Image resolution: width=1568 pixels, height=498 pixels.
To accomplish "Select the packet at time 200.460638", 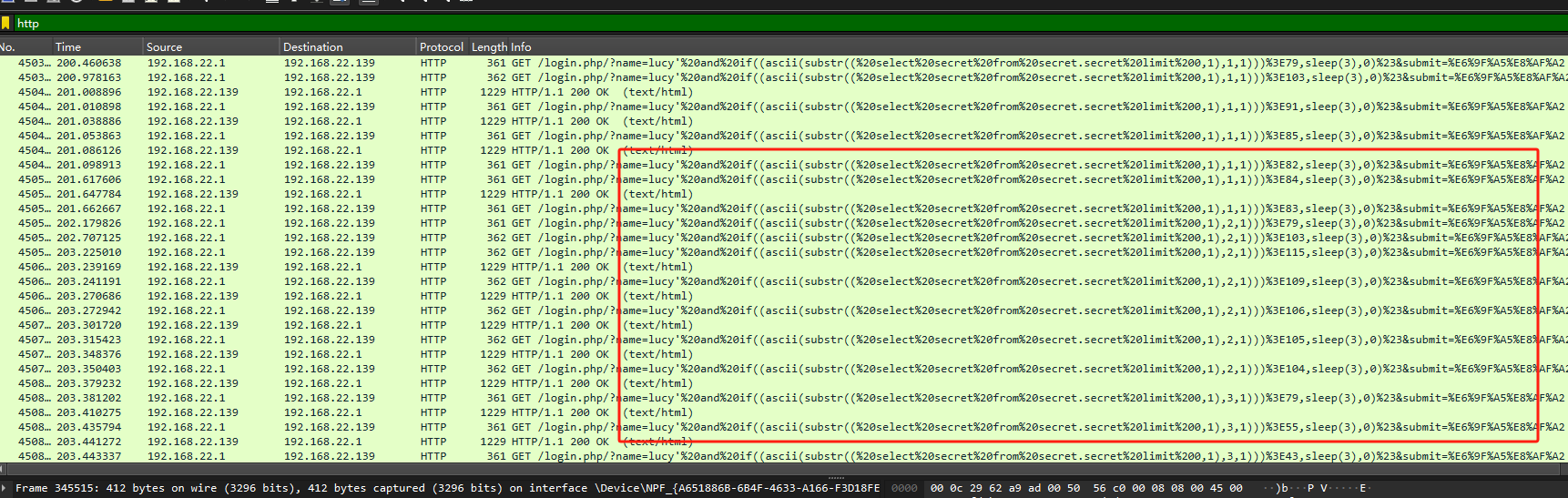I will click(88, 63).
